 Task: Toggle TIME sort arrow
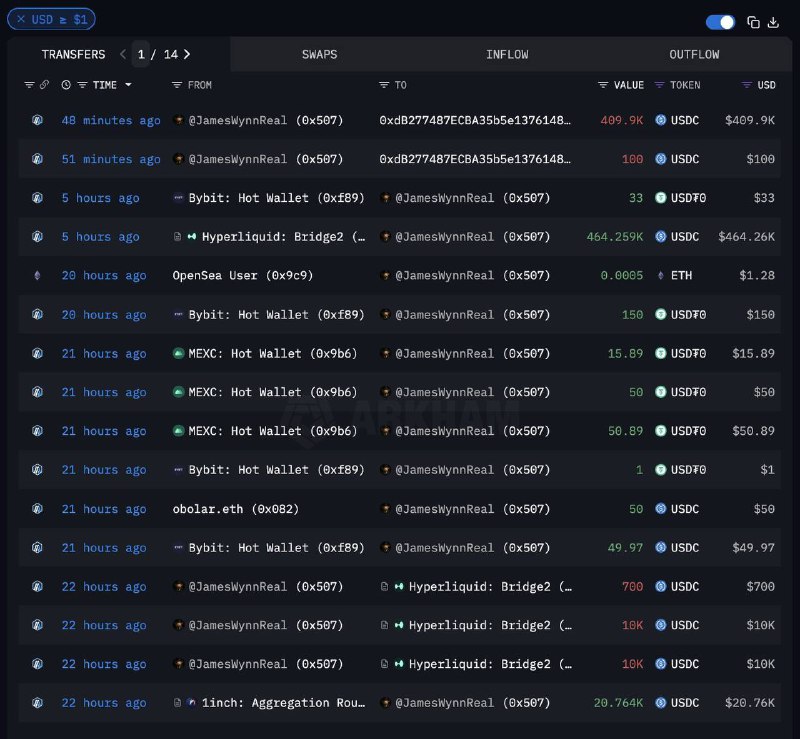coord(128,85)
